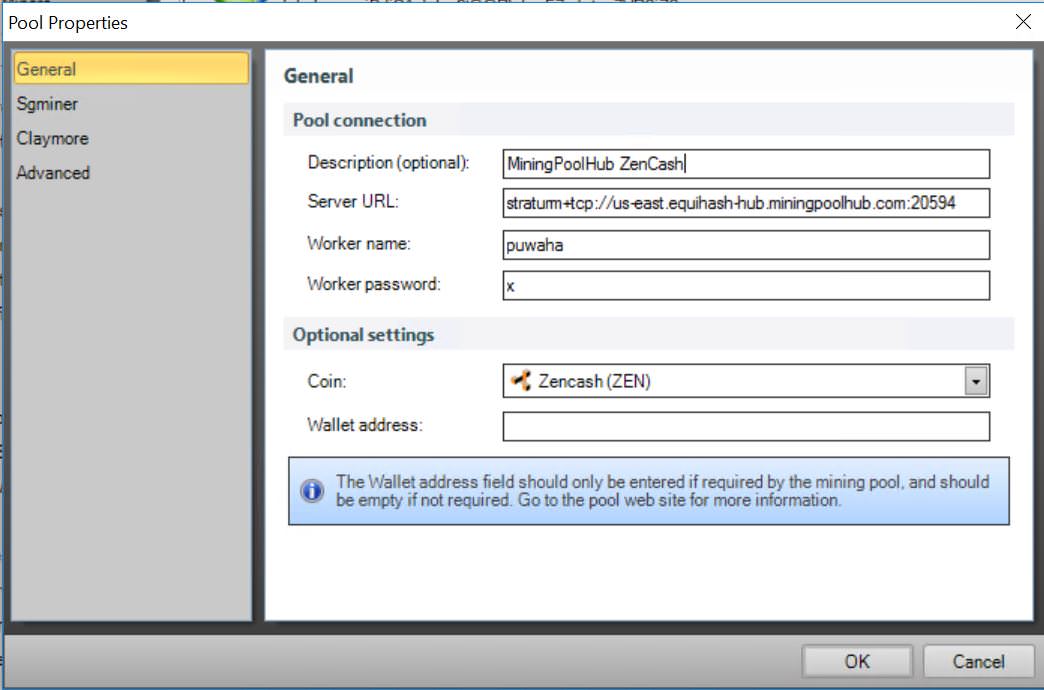Click the 'Server URL:' label

(x=353, y=202)
